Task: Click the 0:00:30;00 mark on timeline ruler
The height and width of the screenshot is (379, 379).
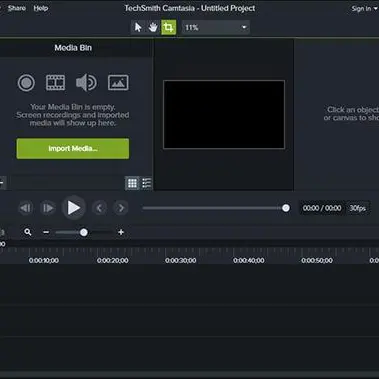Action: coord(181,261)
